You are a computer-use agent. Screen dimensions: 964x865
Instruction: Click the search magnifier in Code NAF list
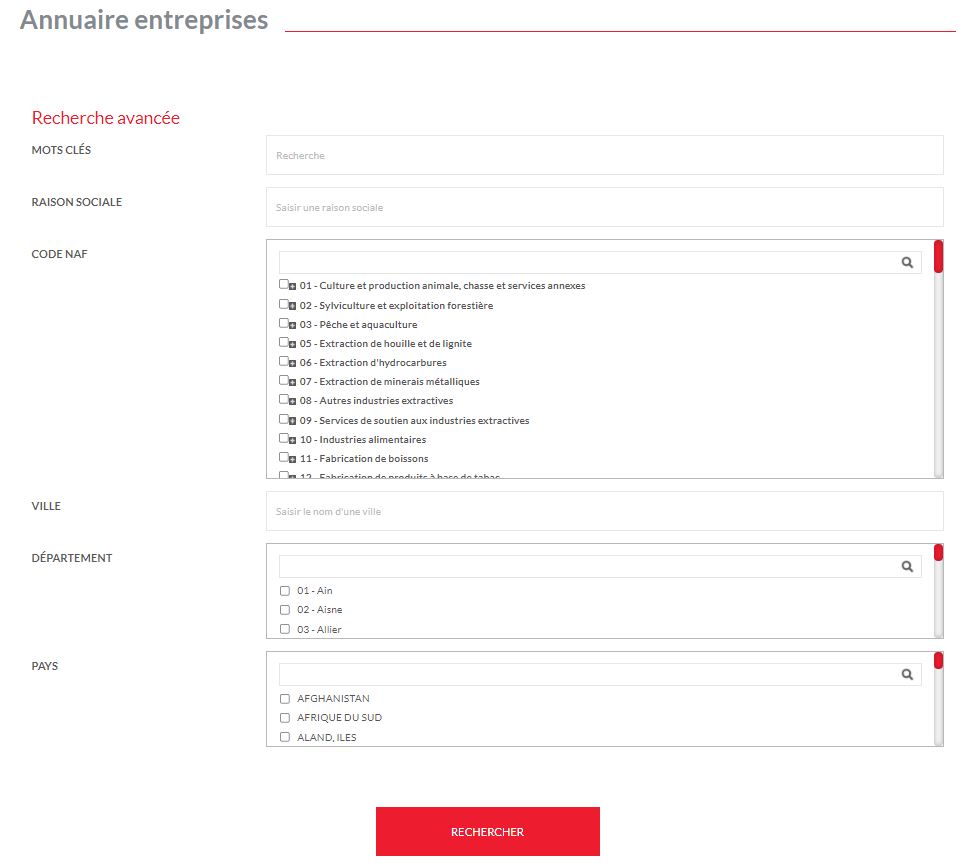coord(907,262)
